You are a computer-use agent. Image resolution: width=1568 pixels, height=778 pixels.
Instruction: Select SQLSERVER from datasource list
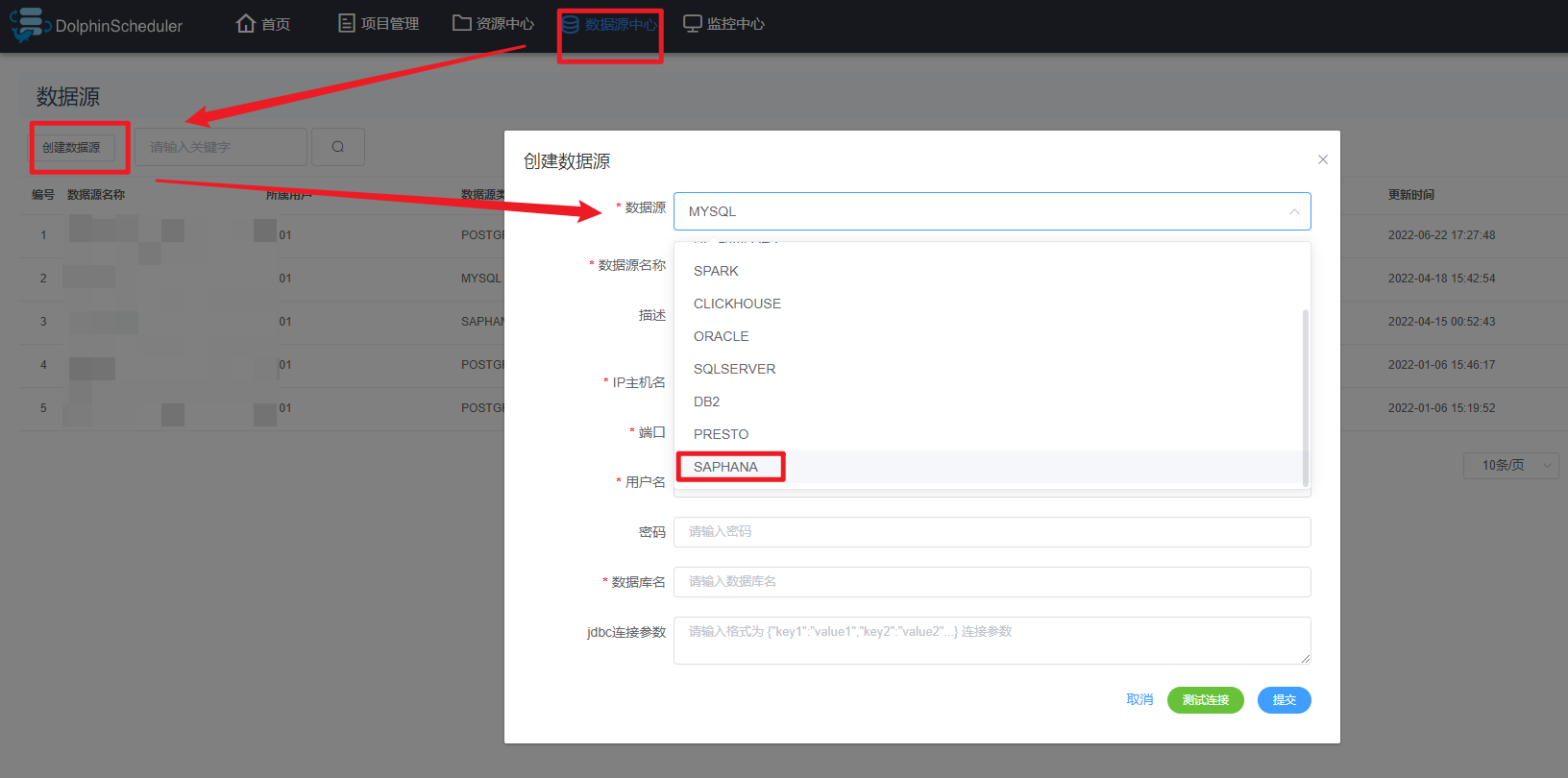(992, 369)
